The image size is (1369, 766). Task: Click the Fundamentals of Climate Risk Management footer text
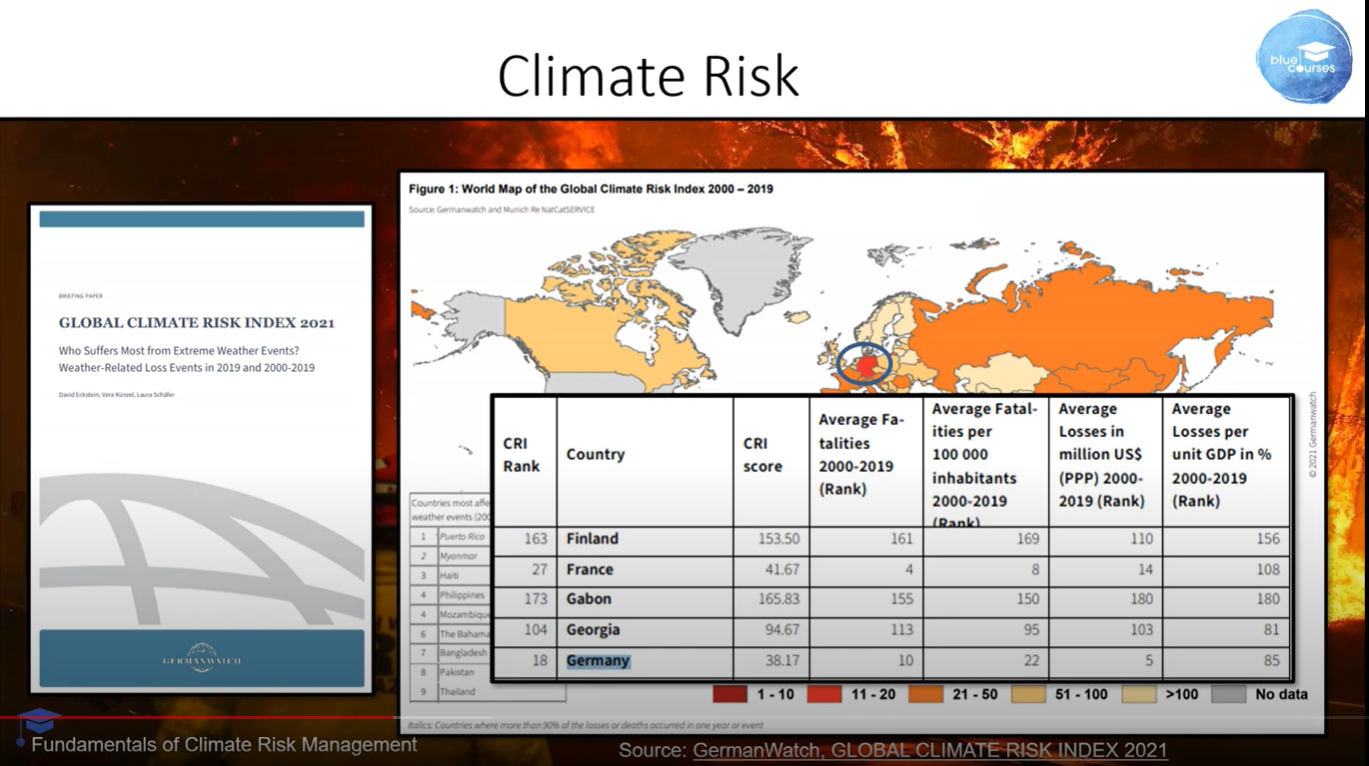[x=224, y=745]
